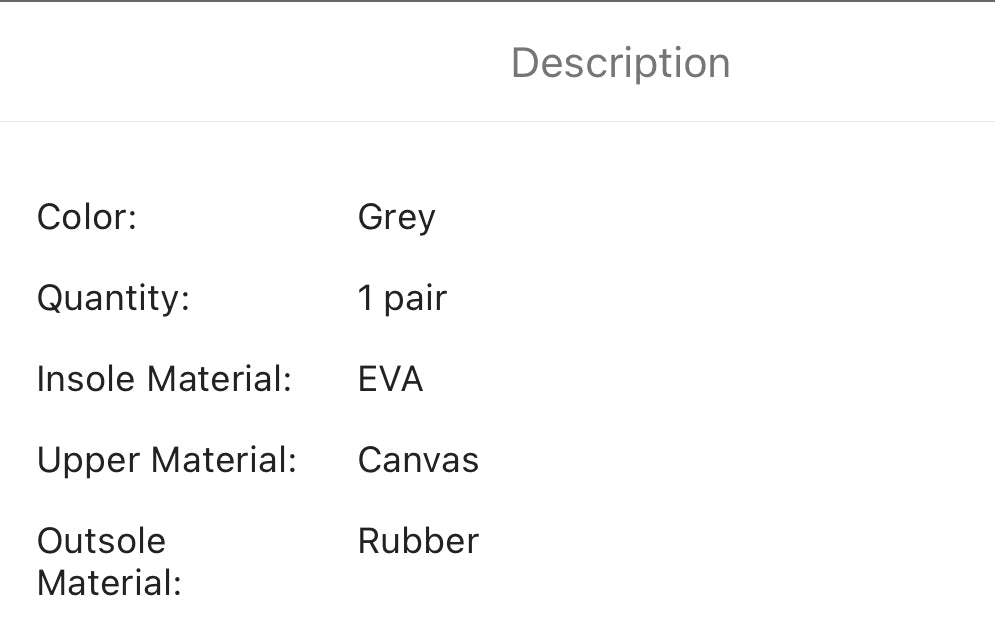Viewport: 995px width, 618px height.
Task: Click the divider line below Description
Action: click(497, 122)
